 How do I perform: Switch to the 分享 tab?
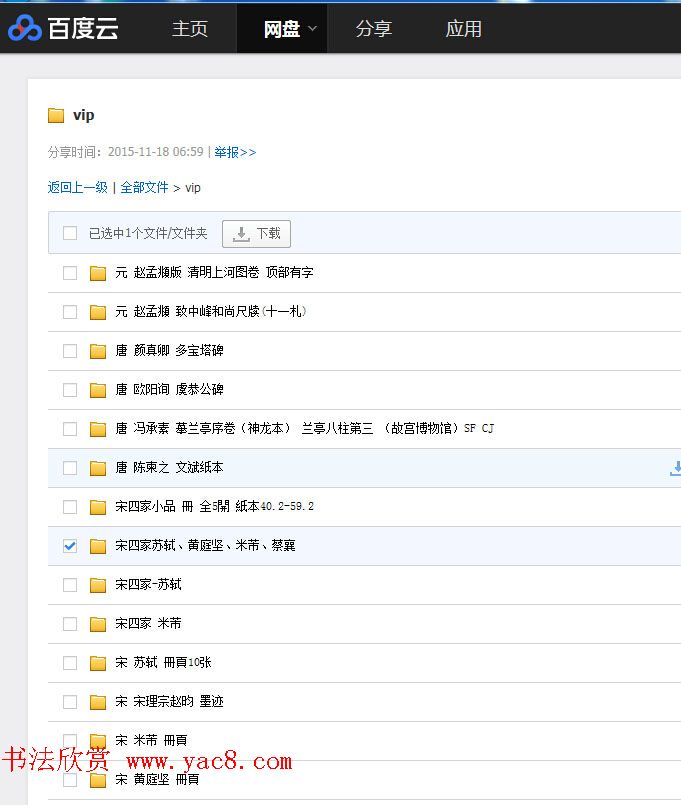[x=373, y=29]
